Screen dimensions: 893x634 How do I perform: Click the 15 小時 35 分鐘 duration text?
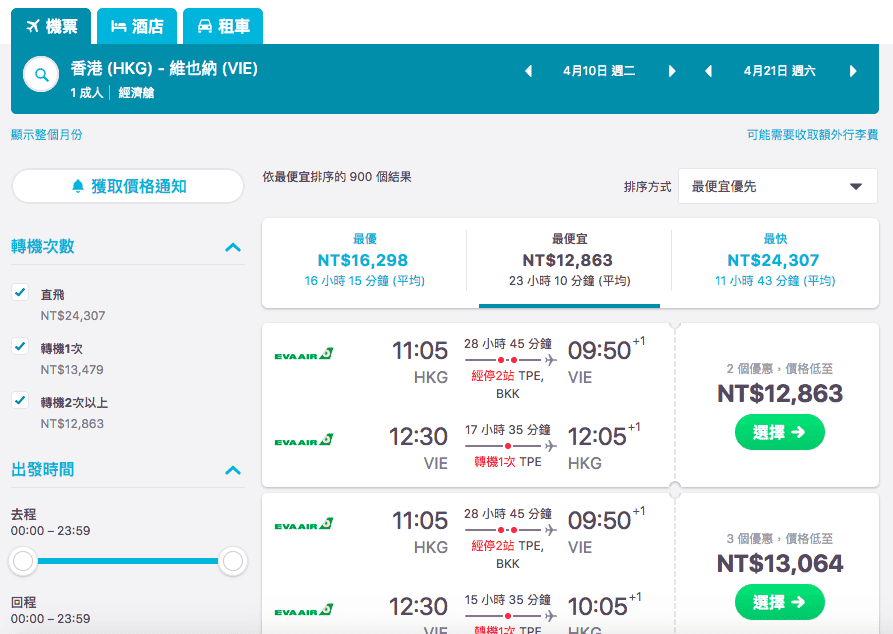507,600
